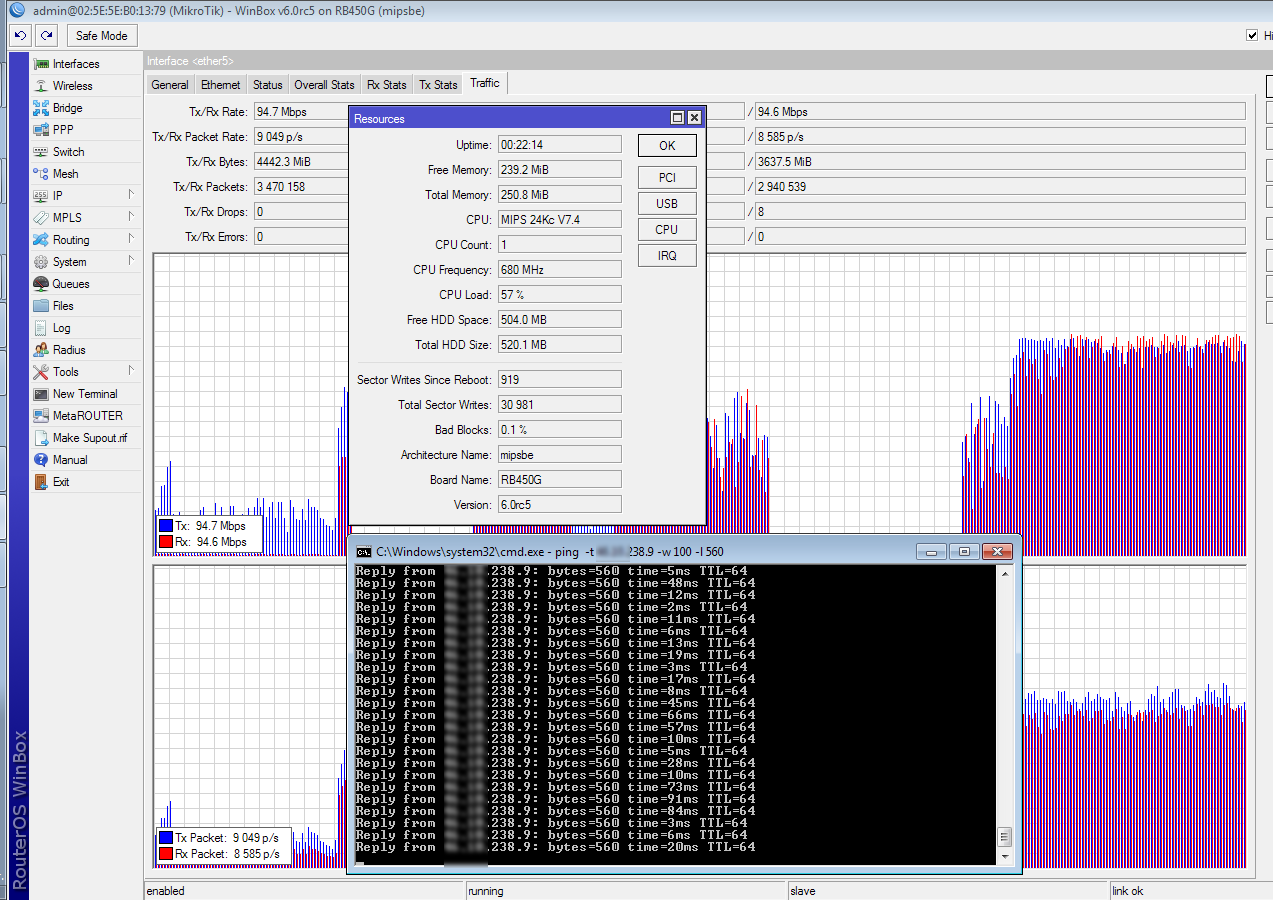Click the undo arrow toolbar icon

click(20, 36)
